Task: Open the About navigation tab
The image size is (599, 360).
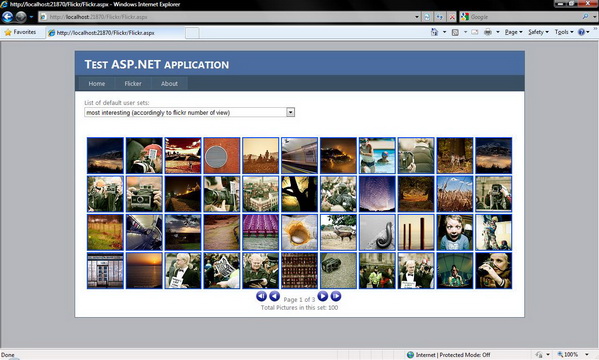Action: (x=169, y=83)
